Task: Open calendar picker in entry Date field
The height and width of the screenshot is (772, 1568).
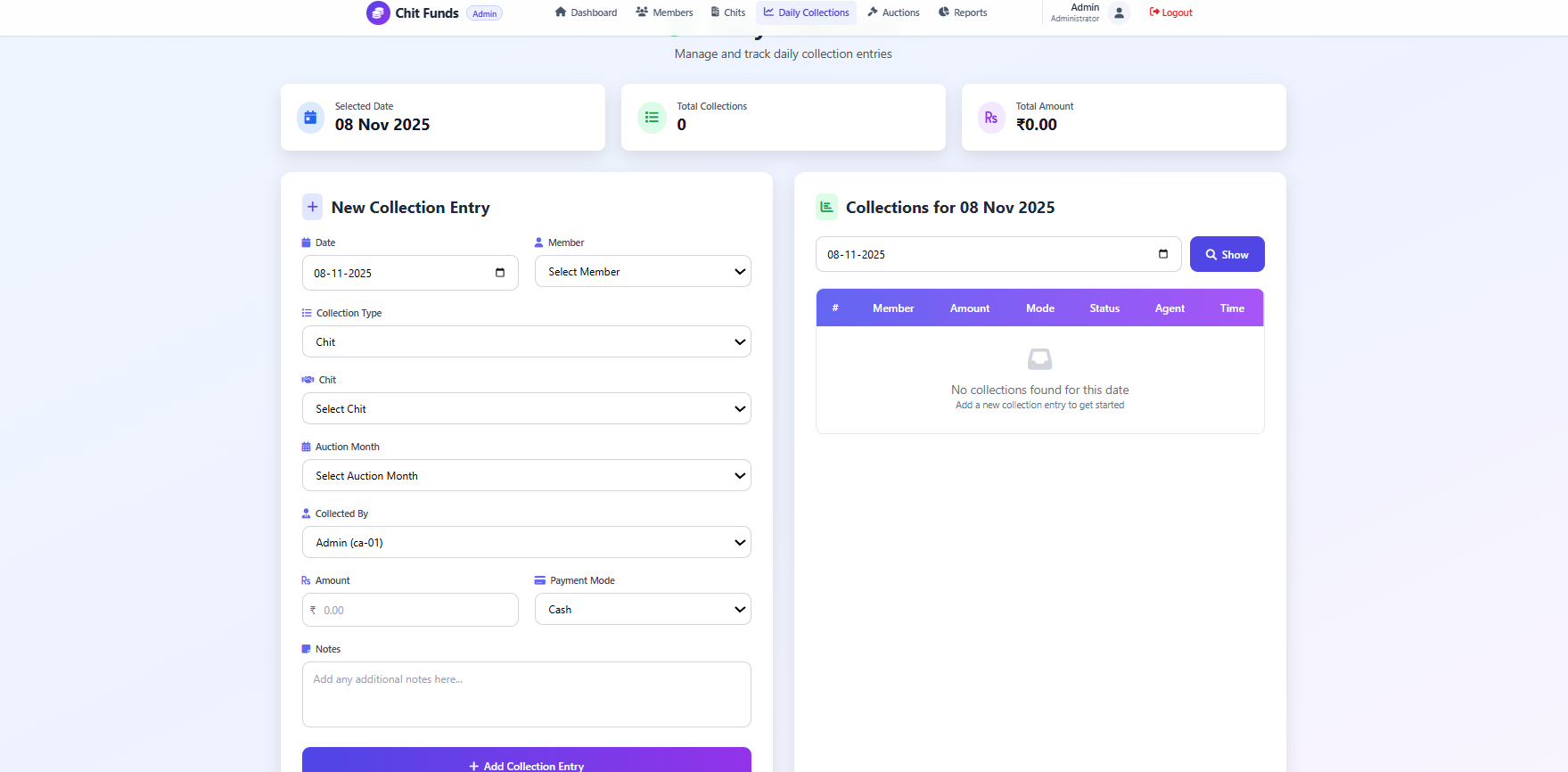Action: point(500,273)
